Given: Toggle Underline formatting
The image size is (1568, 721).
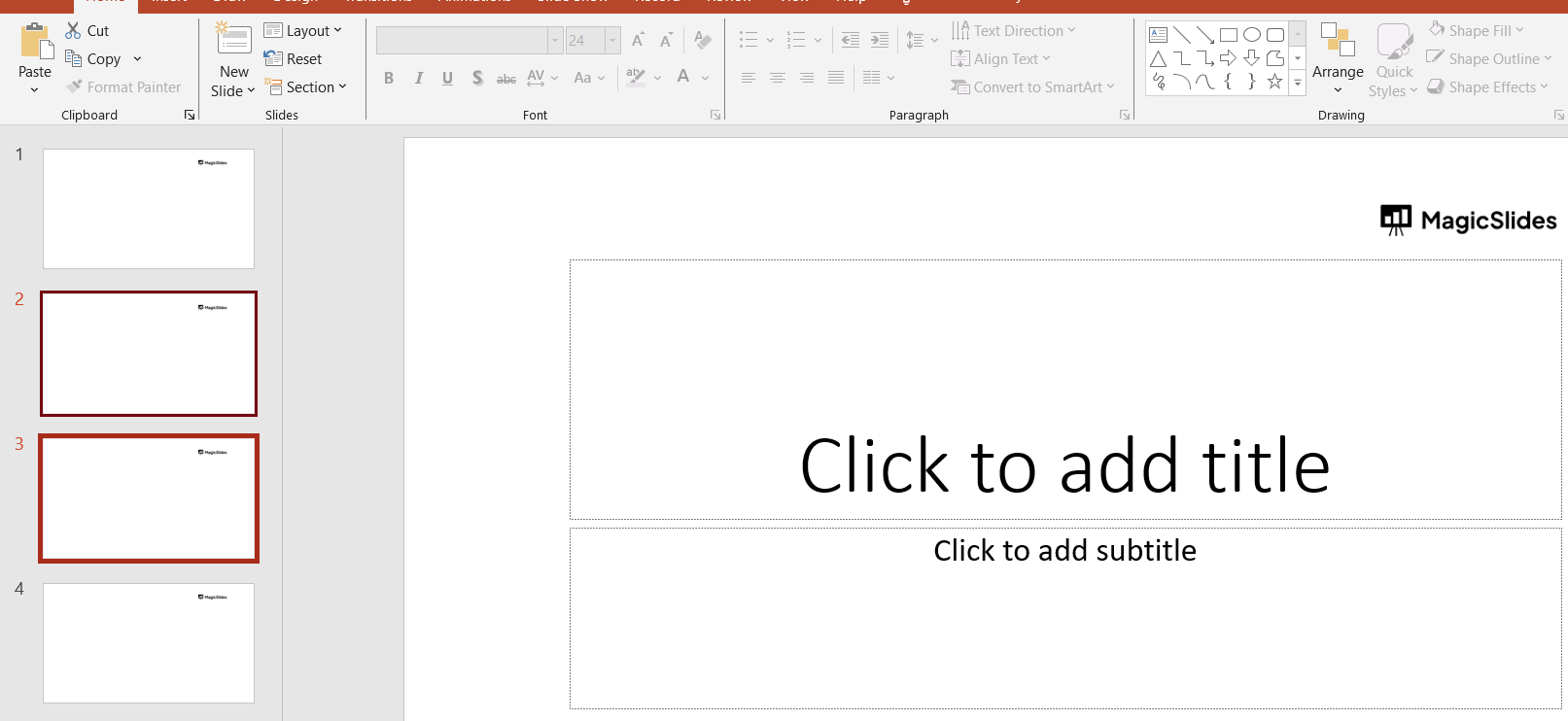Looking at the screenshot, I should coord(447,78).
